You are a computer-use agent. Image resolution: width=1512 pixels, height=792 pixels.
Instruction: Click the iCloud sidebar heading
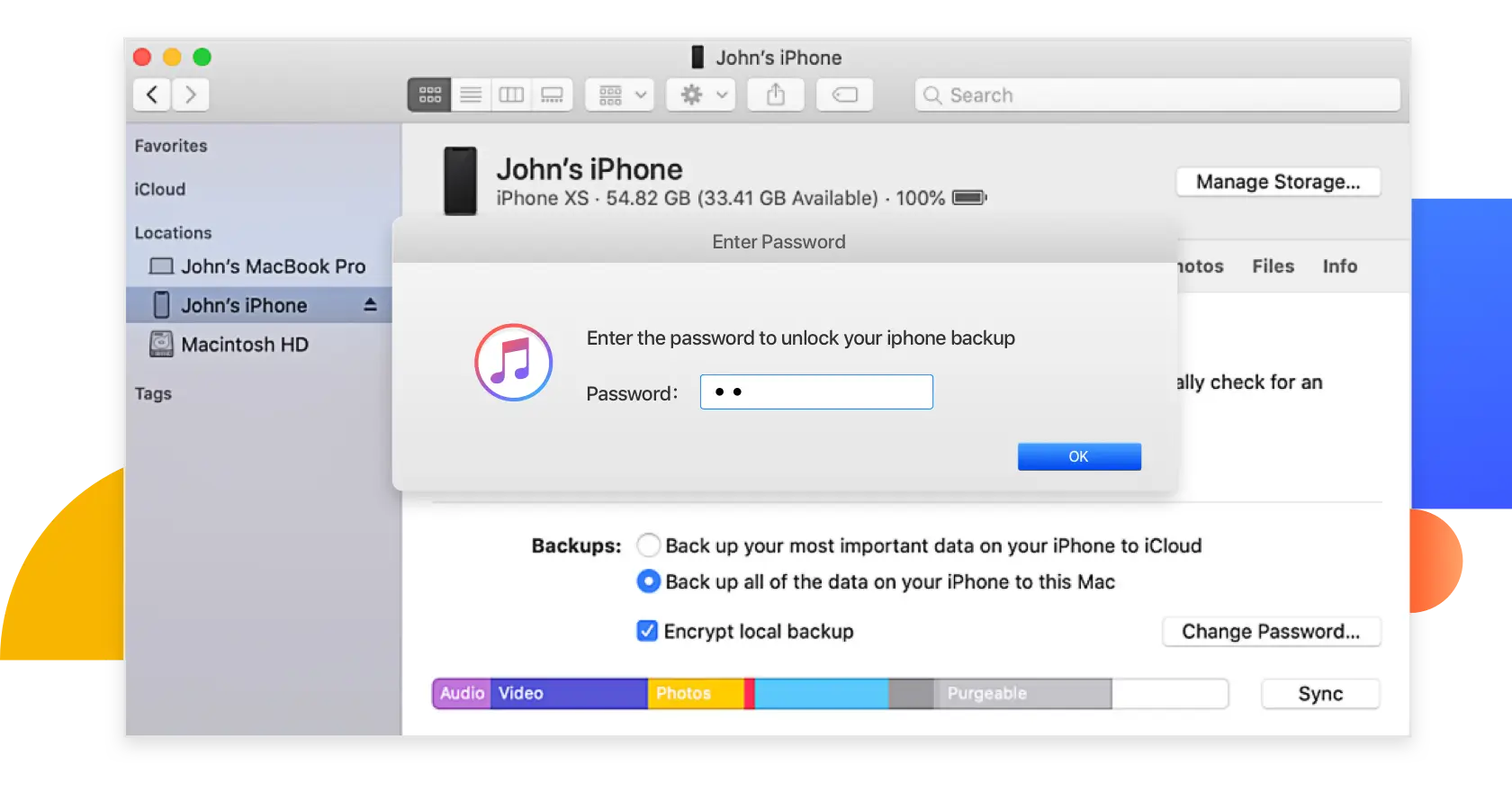pos(160,189)
